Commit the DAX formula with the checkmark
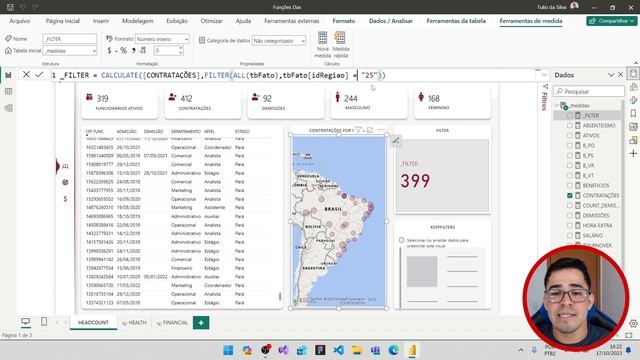 point(39,75)
